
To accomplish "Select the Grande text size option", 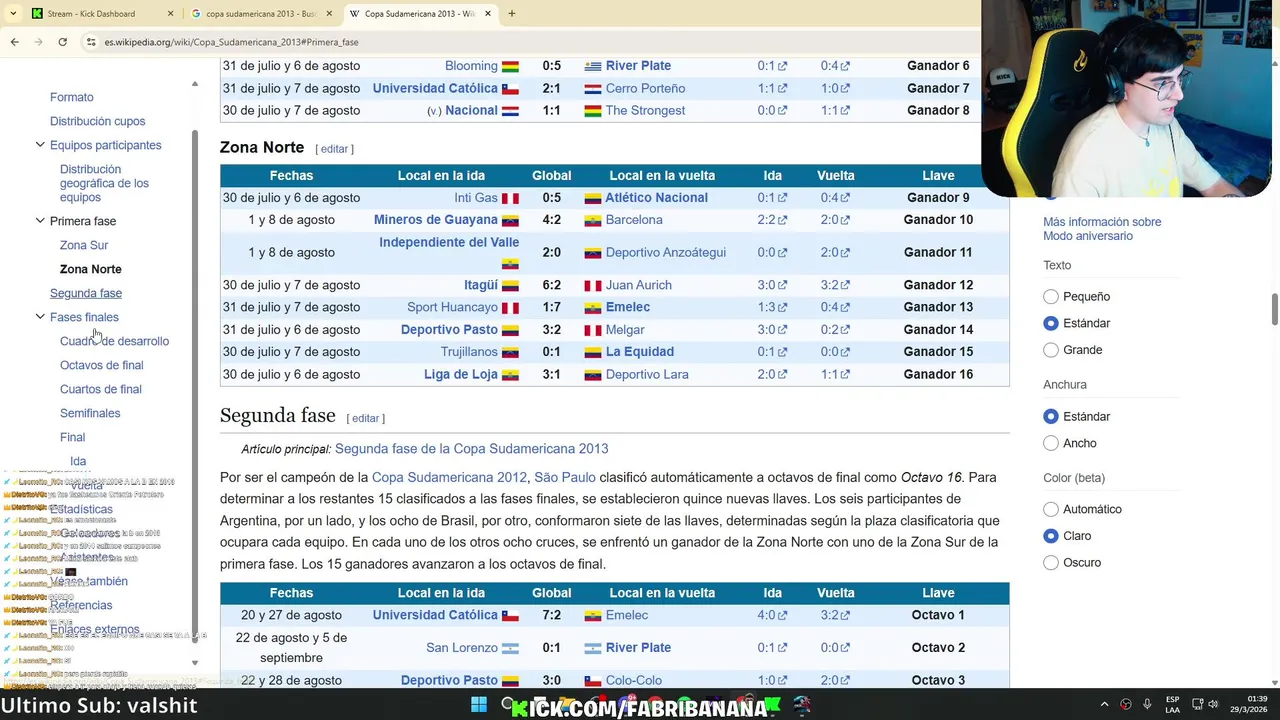I will 1051,350.
